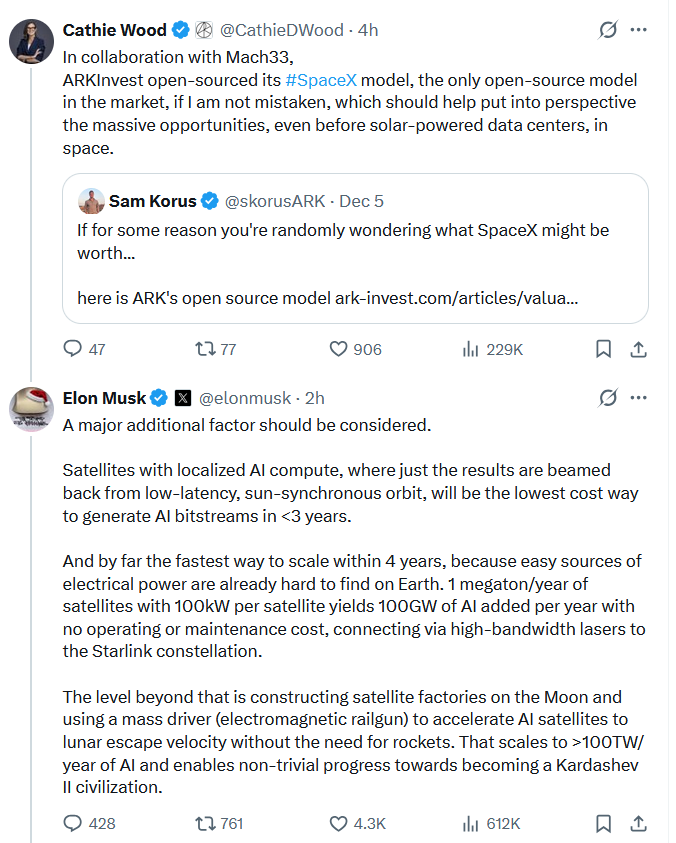Reply to Cathie Wood's post
This screenshot has width=676, height=843.
point(72,349)
